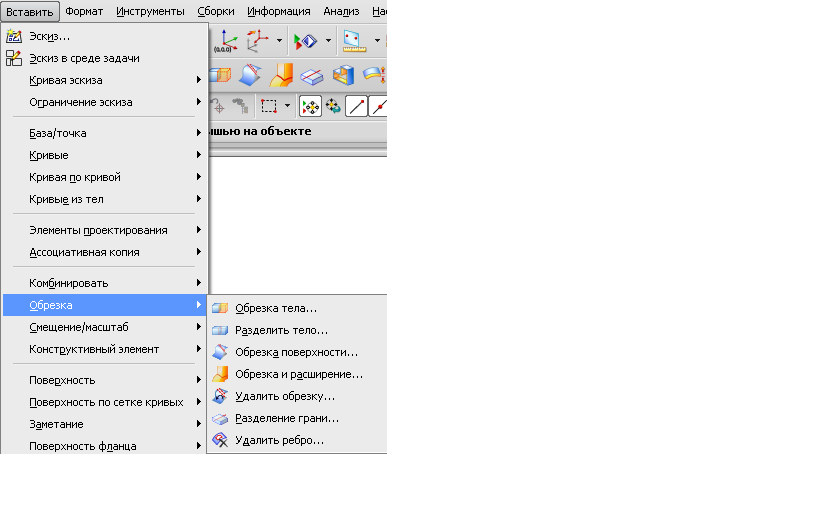Click the Обрезка поверхности icon
This screenshot has width=840, height=525.
220,352
